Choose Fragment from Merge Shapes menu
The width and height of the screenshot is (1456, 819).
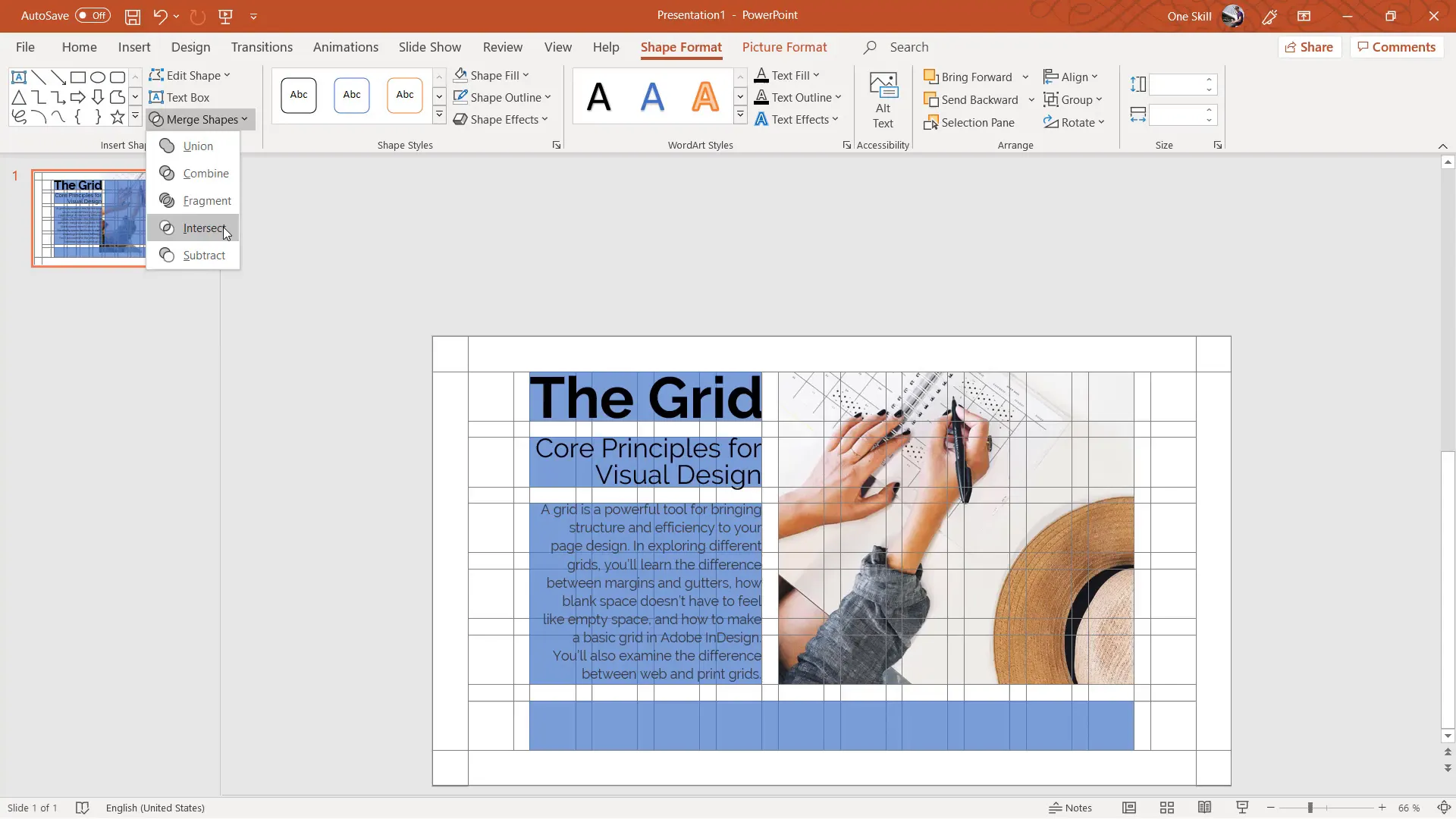point(193,200)
